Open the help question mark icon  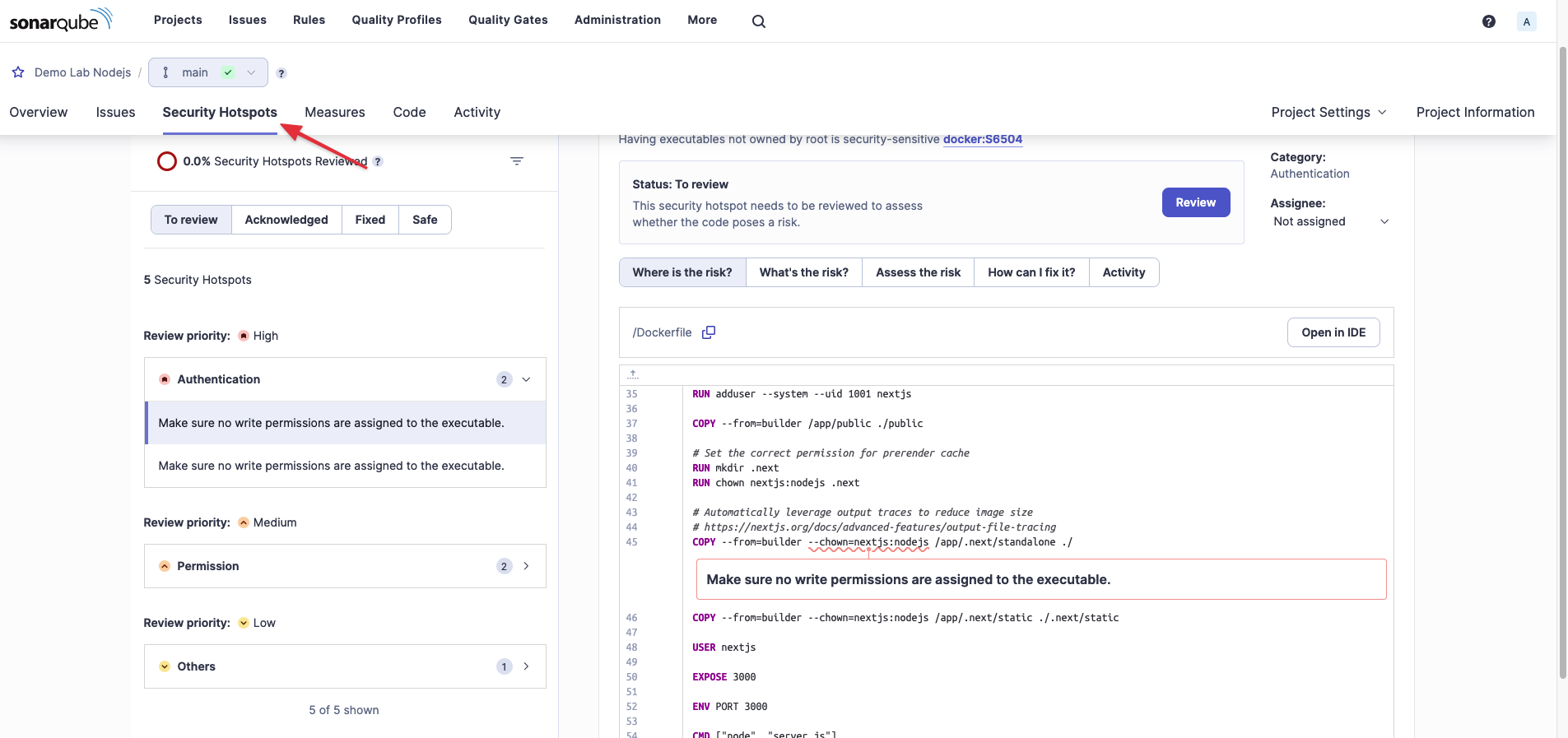pos(1488,21)
